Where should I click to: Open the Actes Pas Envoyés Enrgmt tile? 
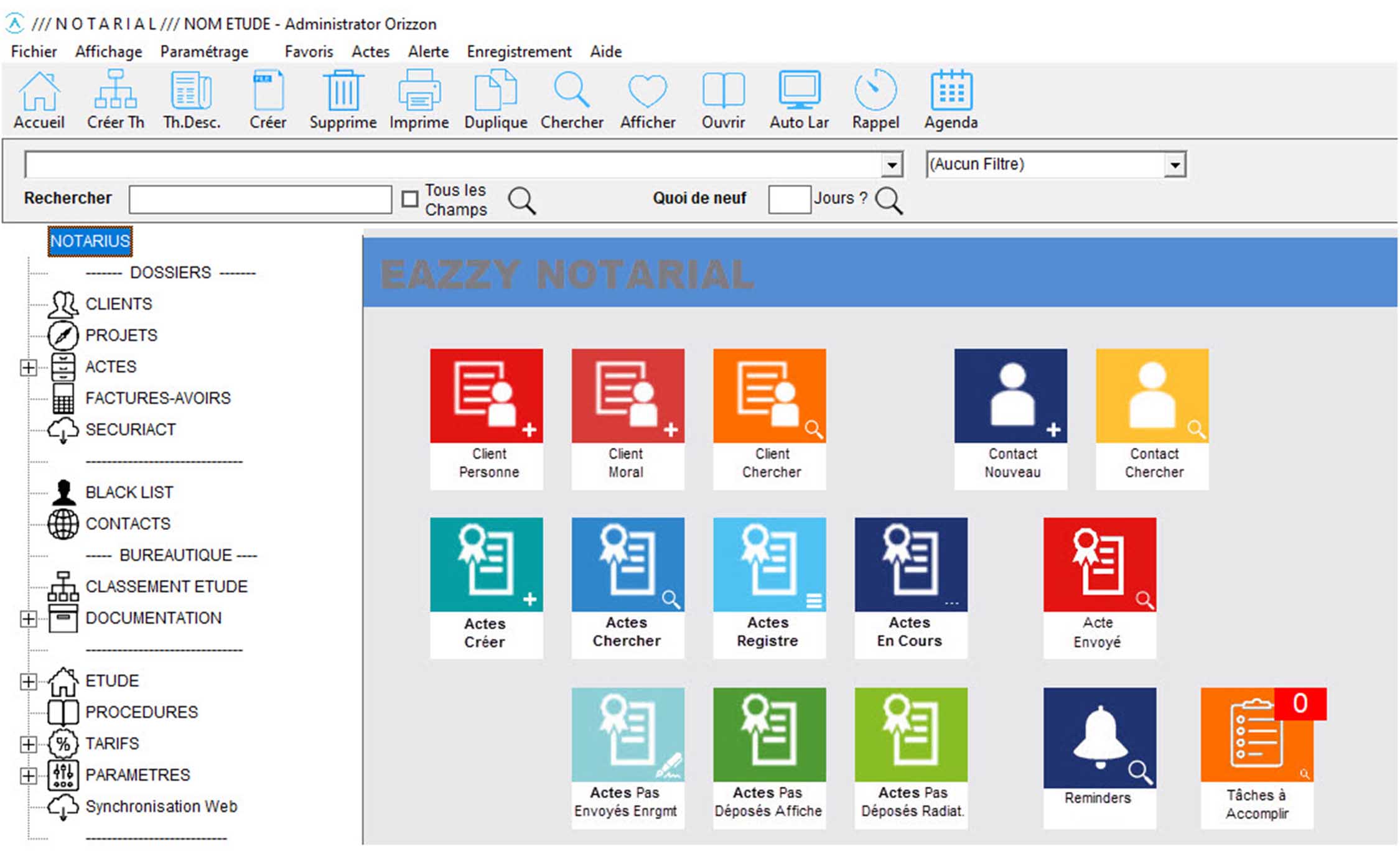point(628,758)
